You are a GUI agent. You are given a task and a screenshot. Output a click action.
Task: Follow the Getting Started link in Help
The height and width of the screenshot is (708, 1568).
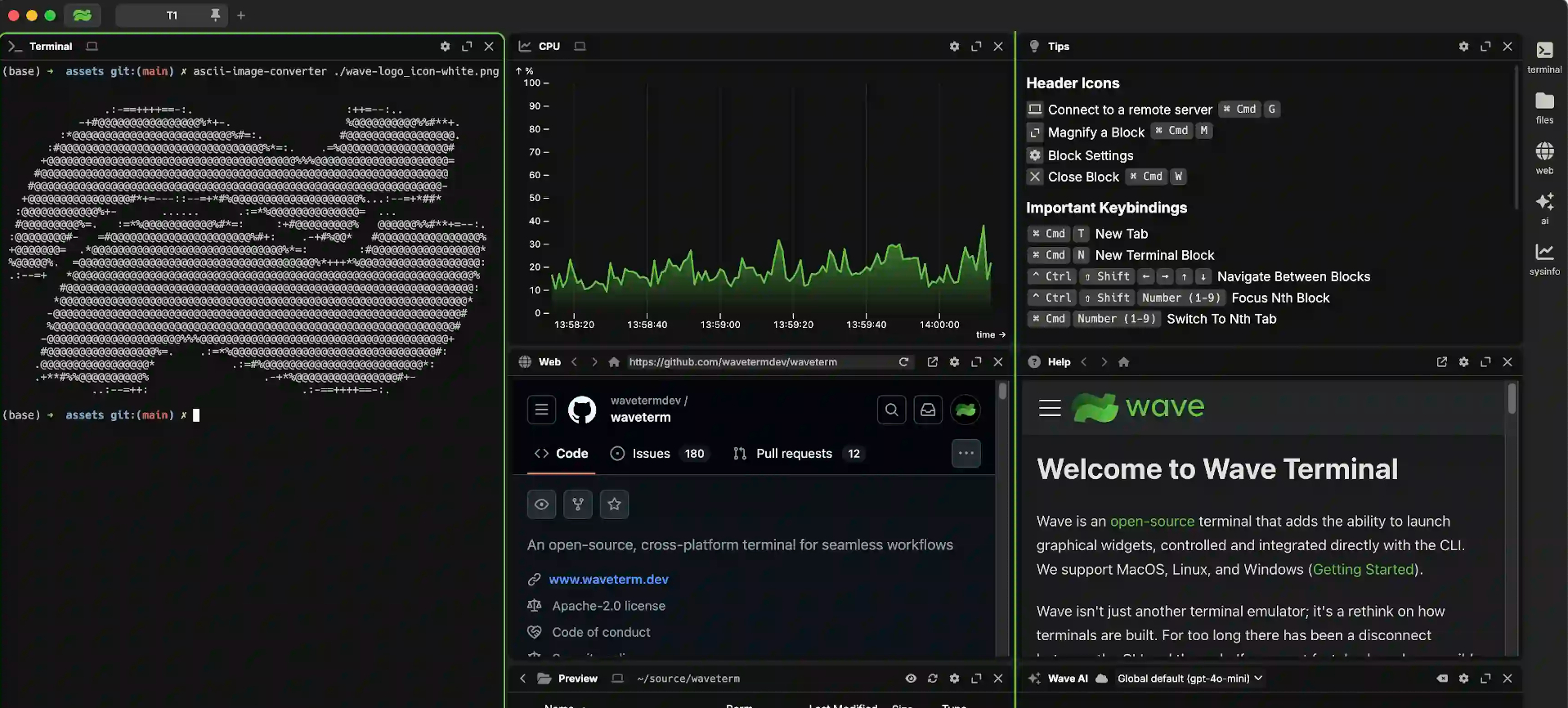[1363, 570]
